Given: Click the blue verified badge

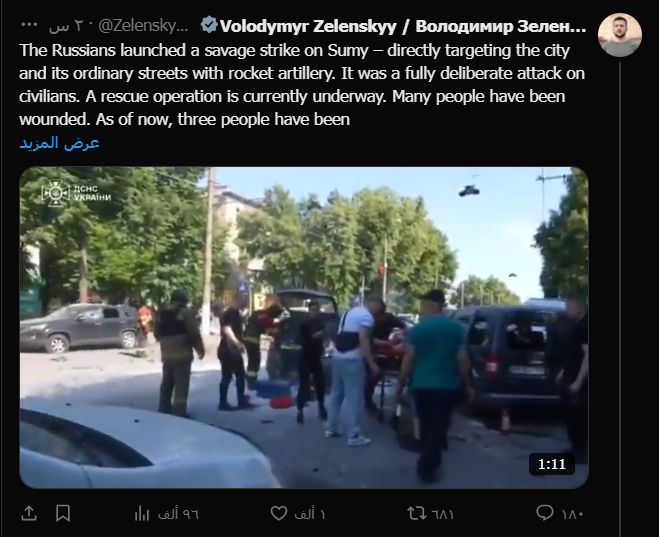Looking at the screenshot, I should point(209,25).
